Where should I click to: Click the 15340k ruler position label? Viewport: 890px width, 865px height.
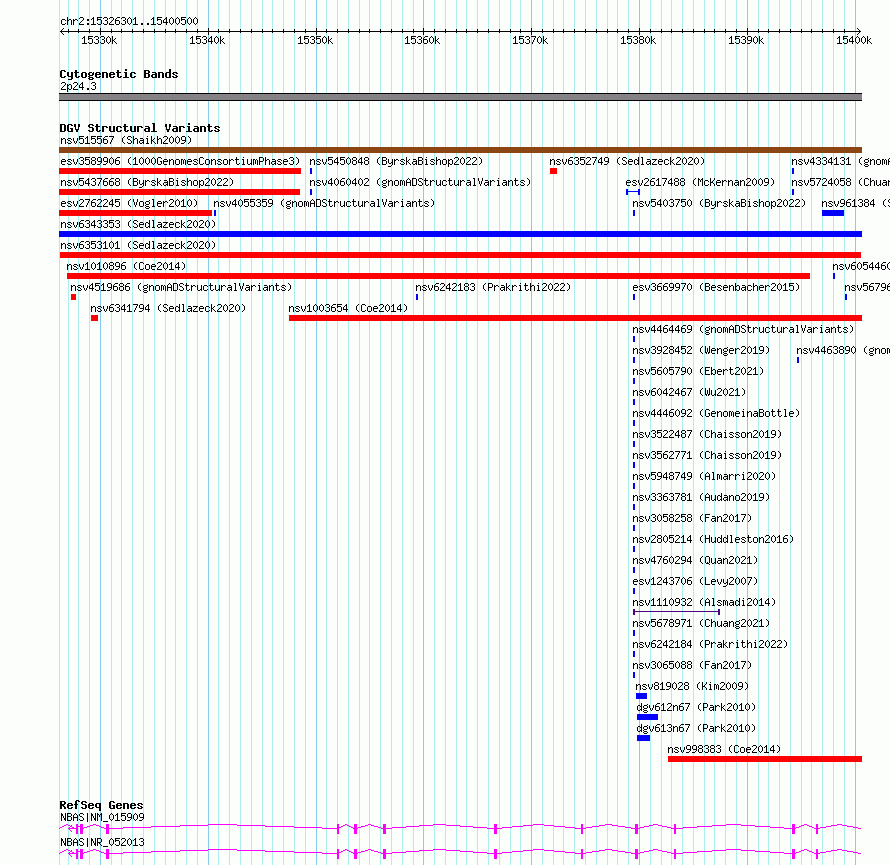pos(207,40)
